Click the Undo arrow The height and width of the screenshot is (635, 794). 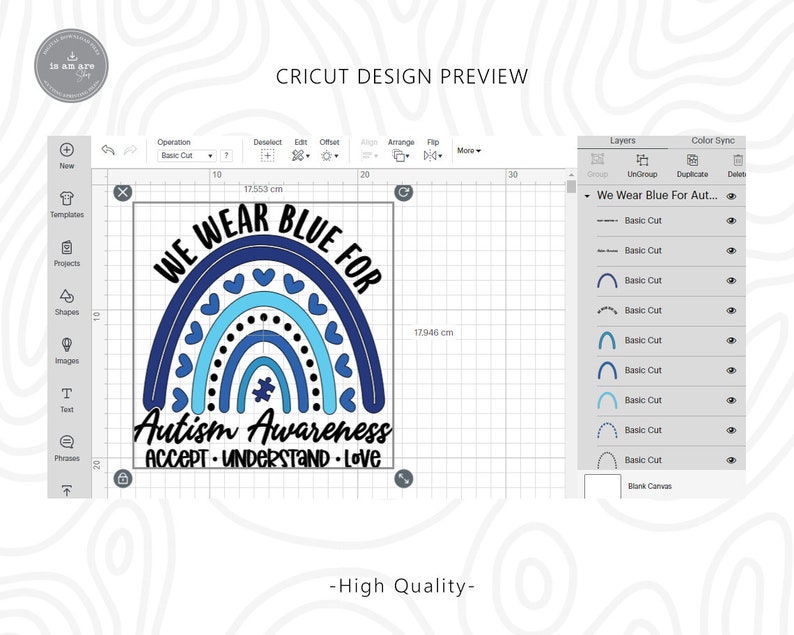[x=108, y=150]
